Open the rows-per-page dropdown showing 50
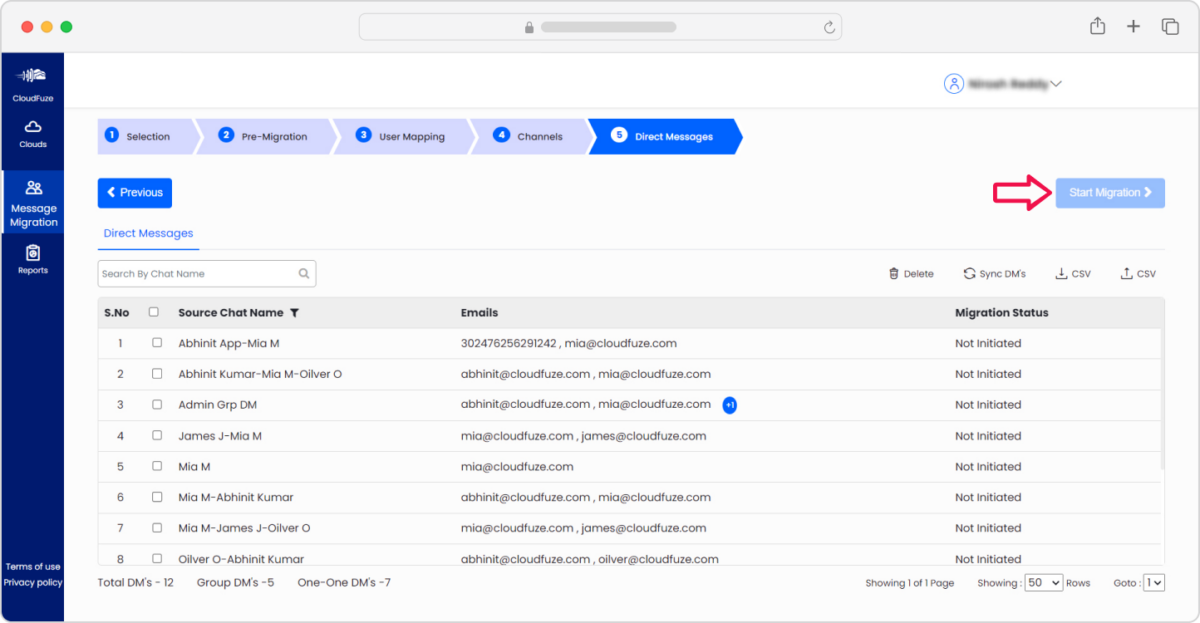Image resolution: width=1200 pixels, height=623 pixels. [x=1043, y=582]
